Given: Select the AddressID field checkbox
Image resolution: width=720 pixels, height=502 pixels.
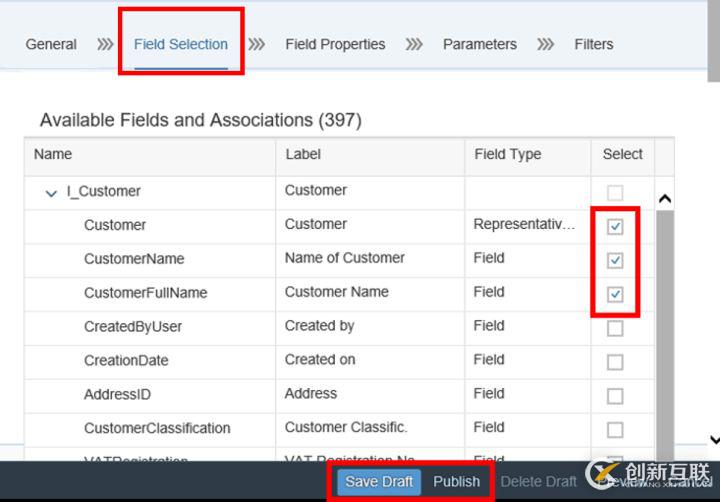Looking at the screenshot, I should [615, 396].
